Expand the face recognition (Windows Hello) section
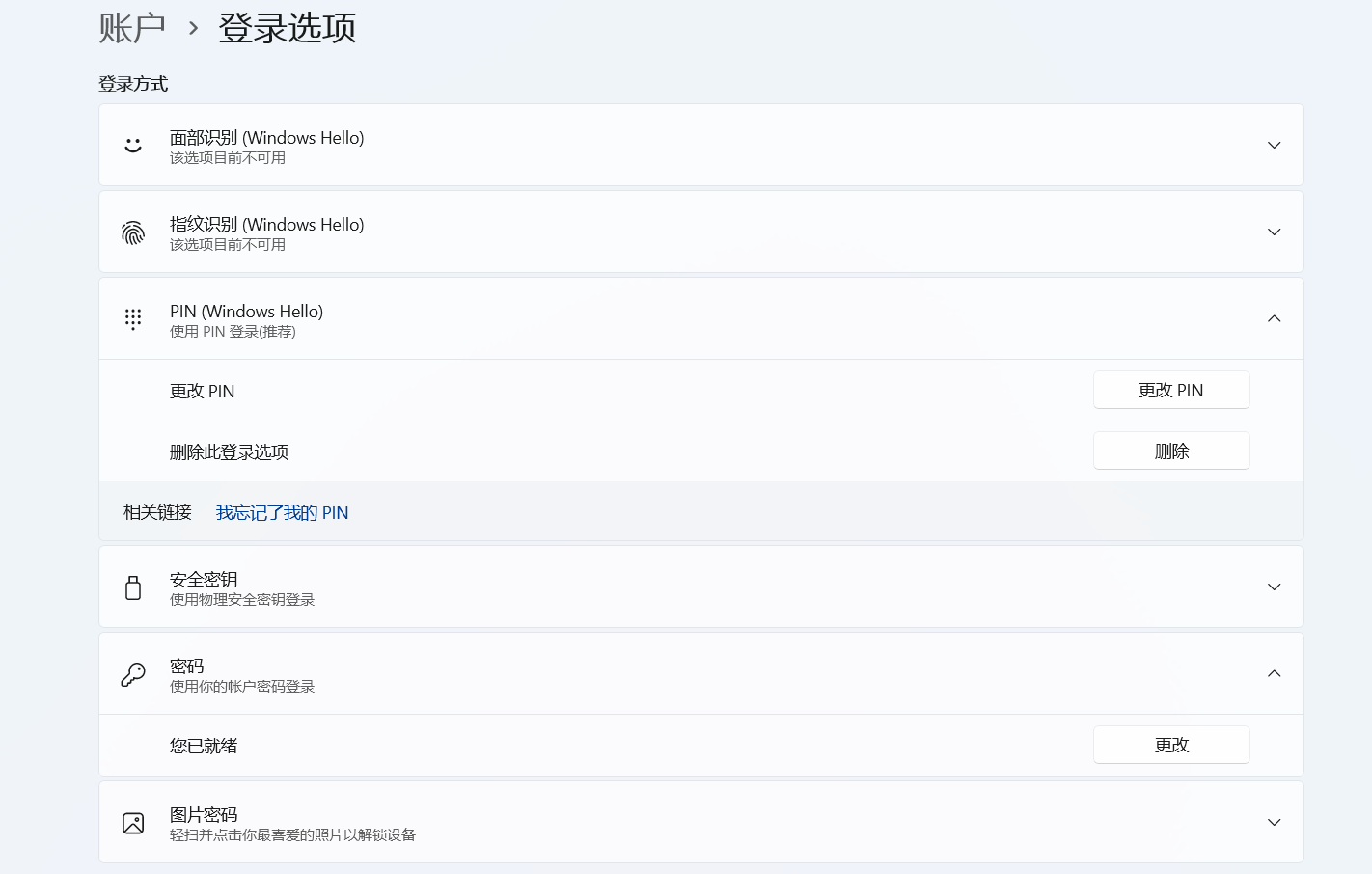Image resolution: width=1372 pixels, height=874 pixels. (x=1274, y=145)
